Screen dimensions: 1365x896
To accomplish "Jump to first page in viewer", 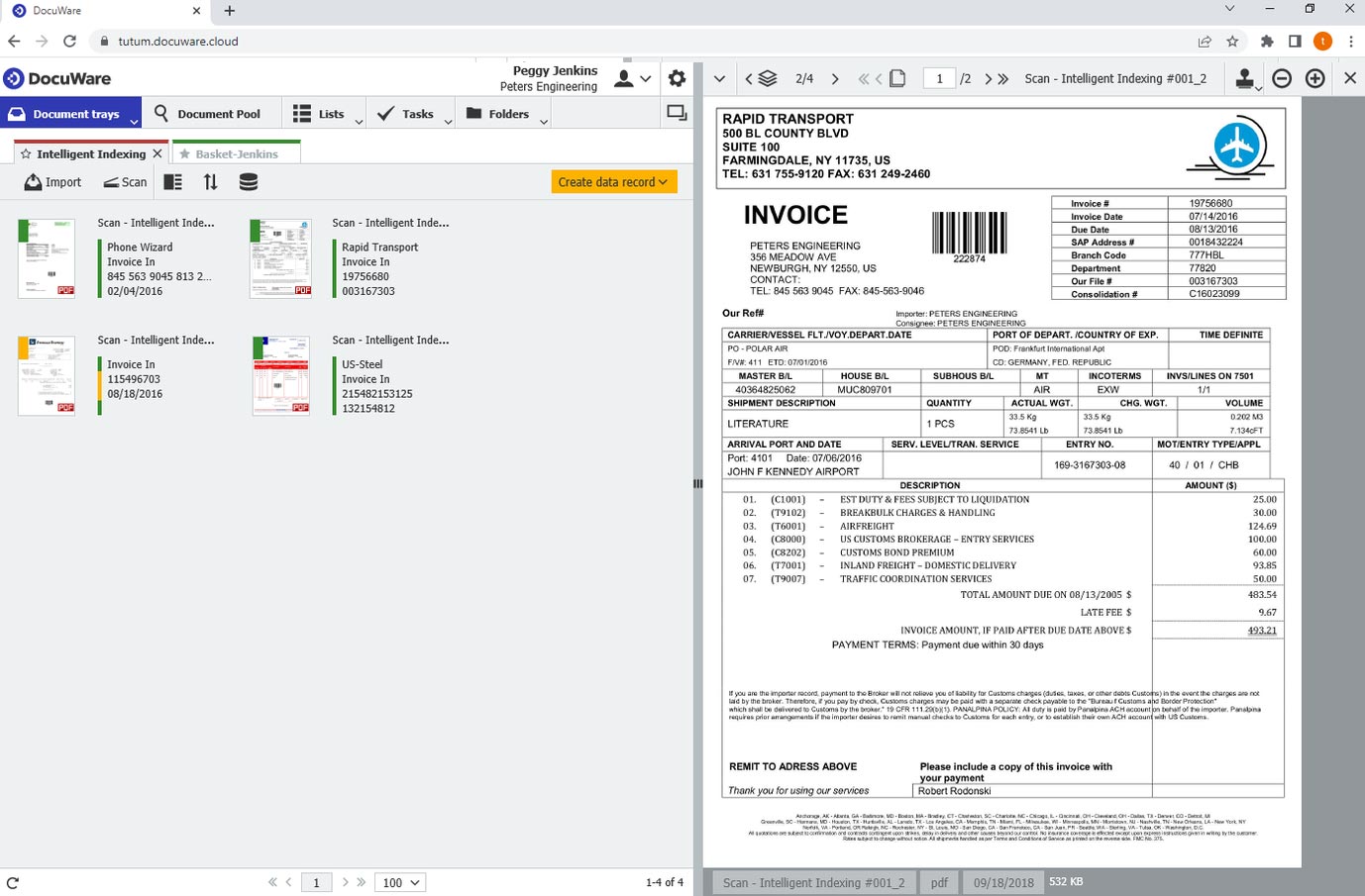I will [x=863, y=79].
